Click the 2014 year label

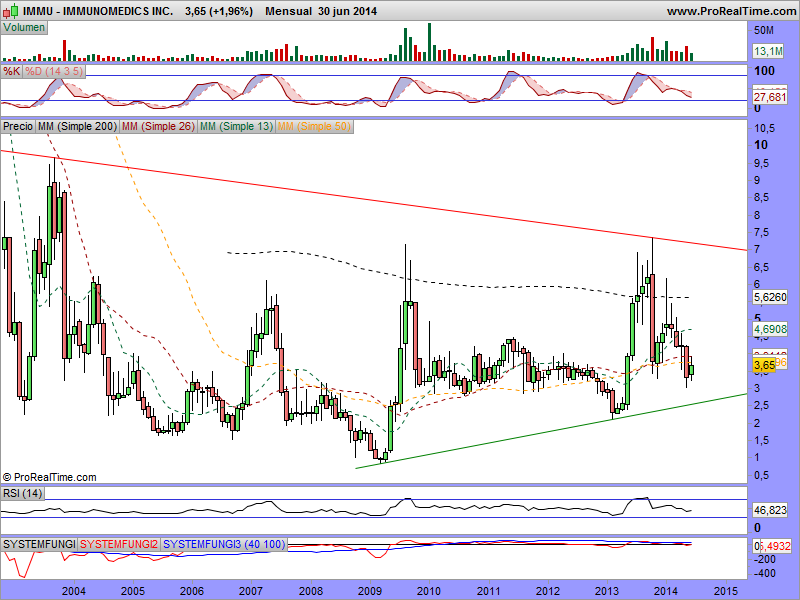pos(666,591)
